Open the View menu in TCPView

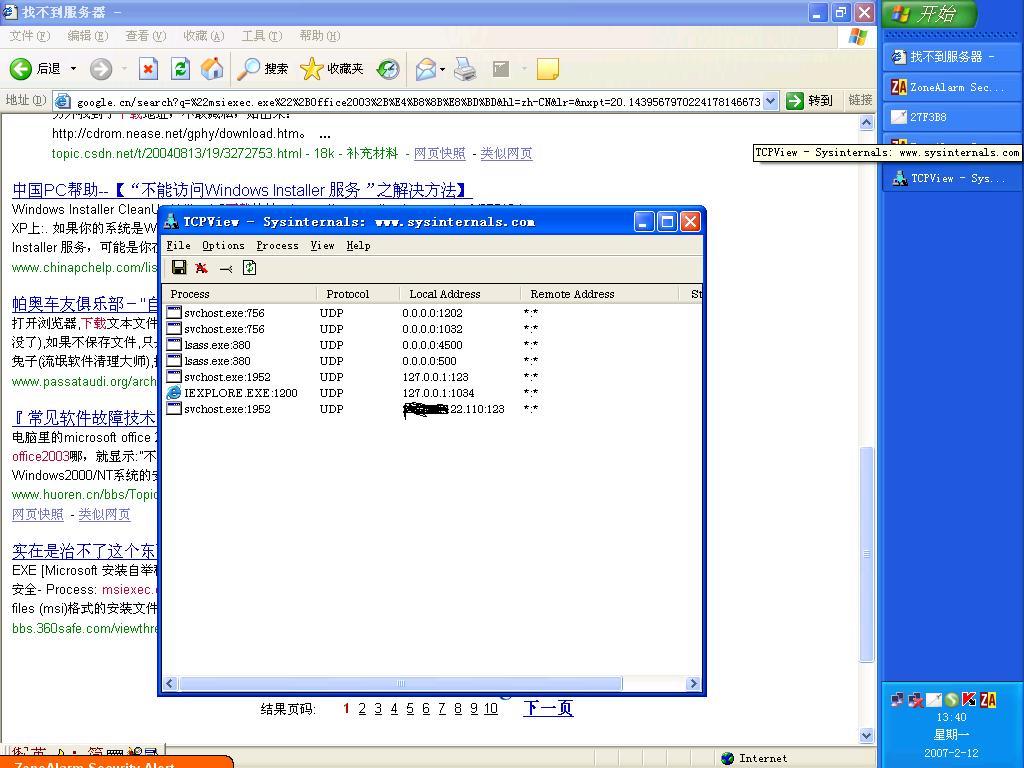click(x=322, y=246)
